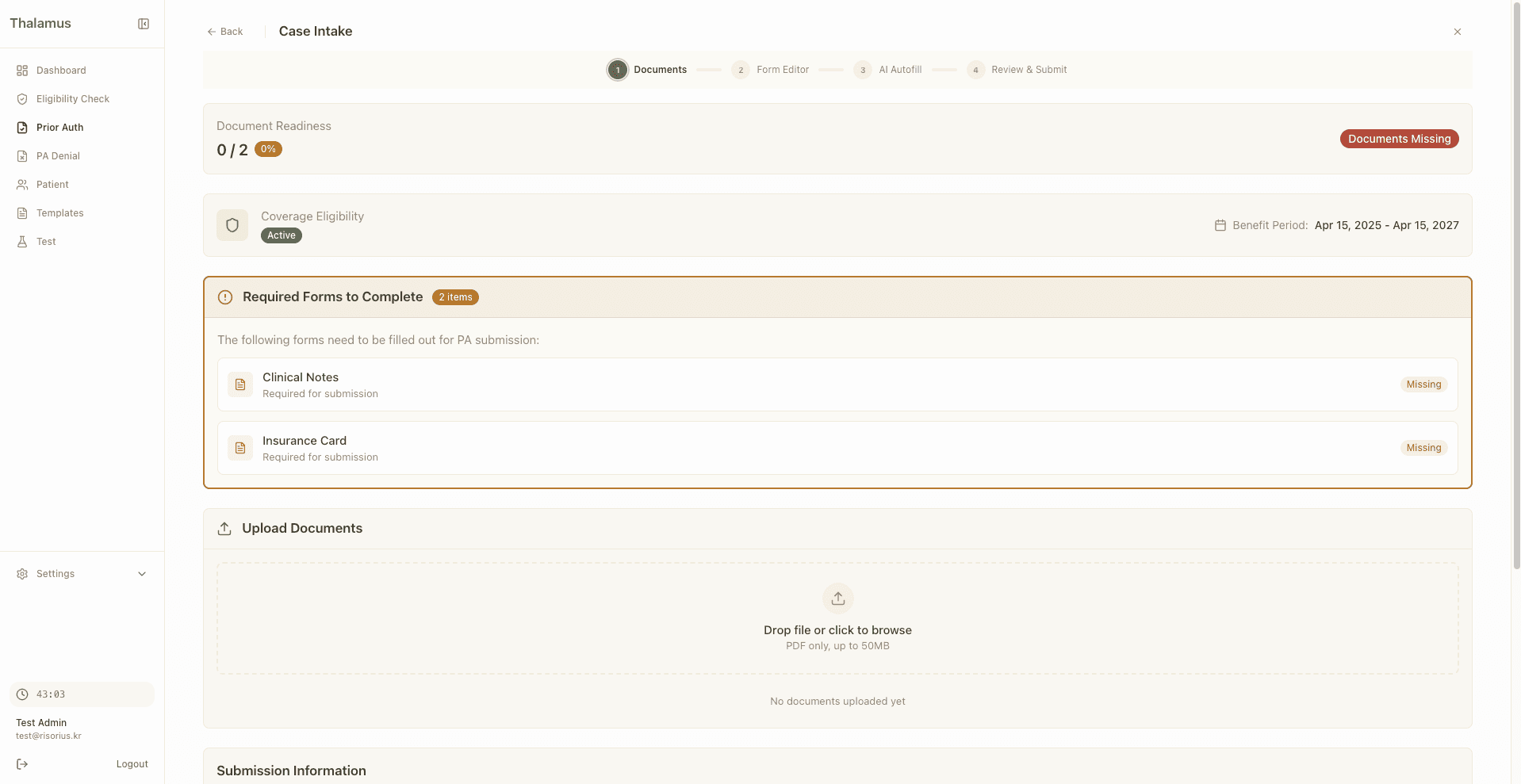Click the upload circle icon in dropzone
Screen dimensions: 1521x784
point(837,599)
